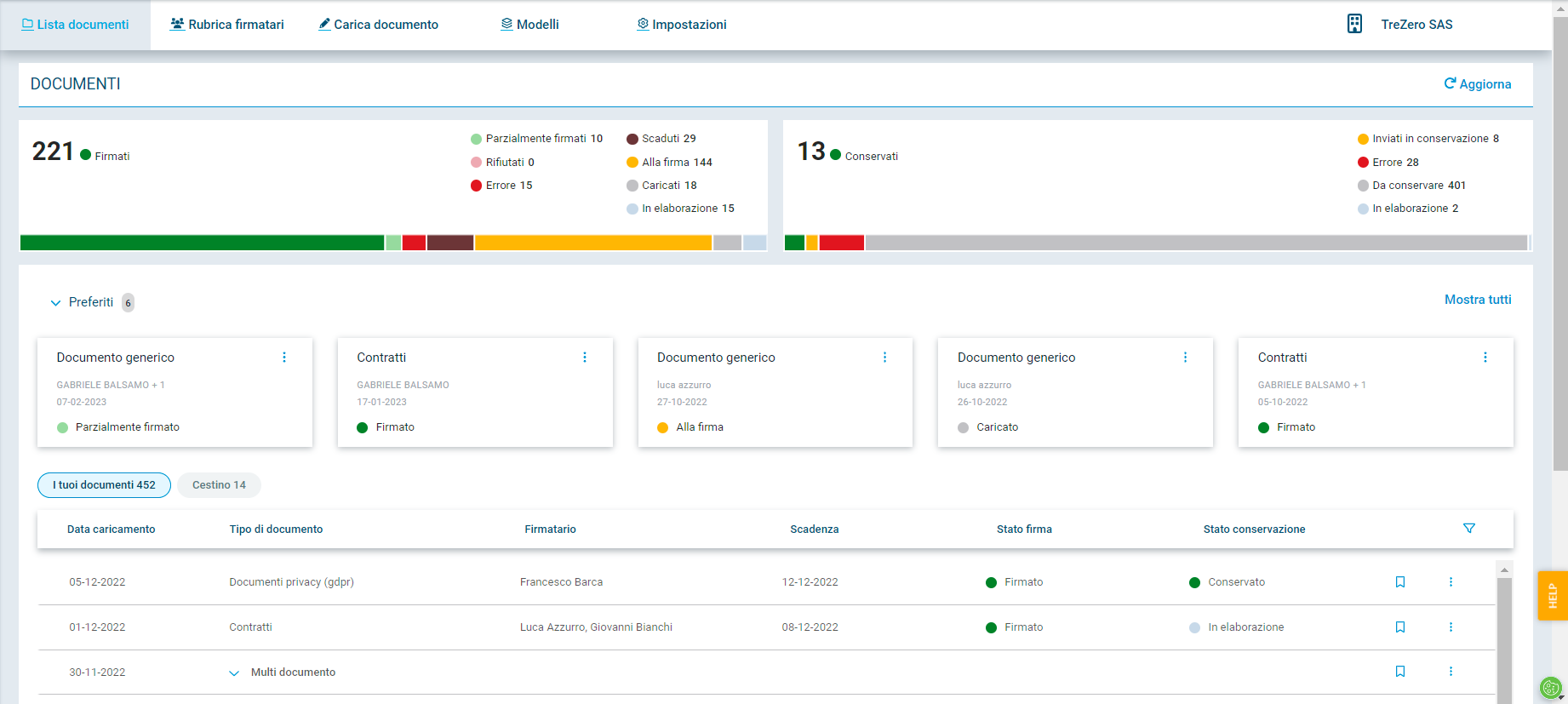Click the Inviati in conservazione 8 entry
This screenshot has height=704, width=1568.
1428,139
